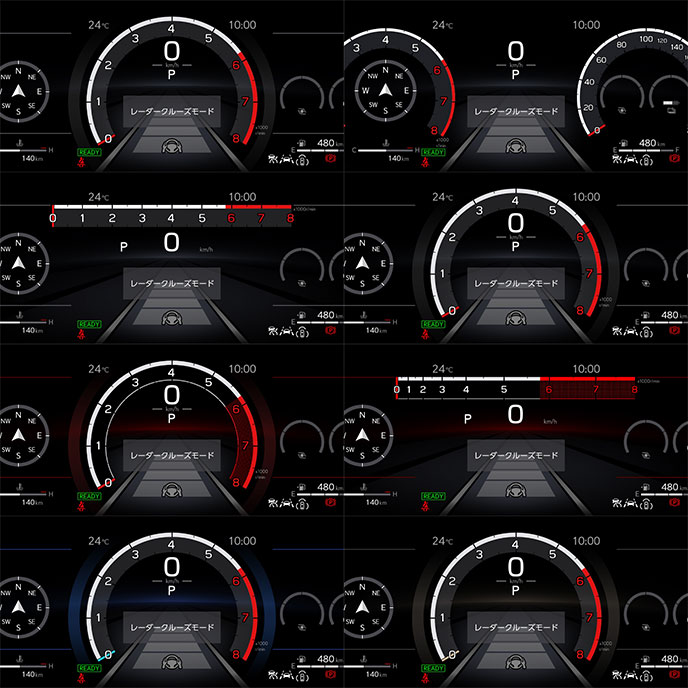
Task: Click レーダークルーズモード banner in gold-themed cluster
Action: [x=516, y=627]
